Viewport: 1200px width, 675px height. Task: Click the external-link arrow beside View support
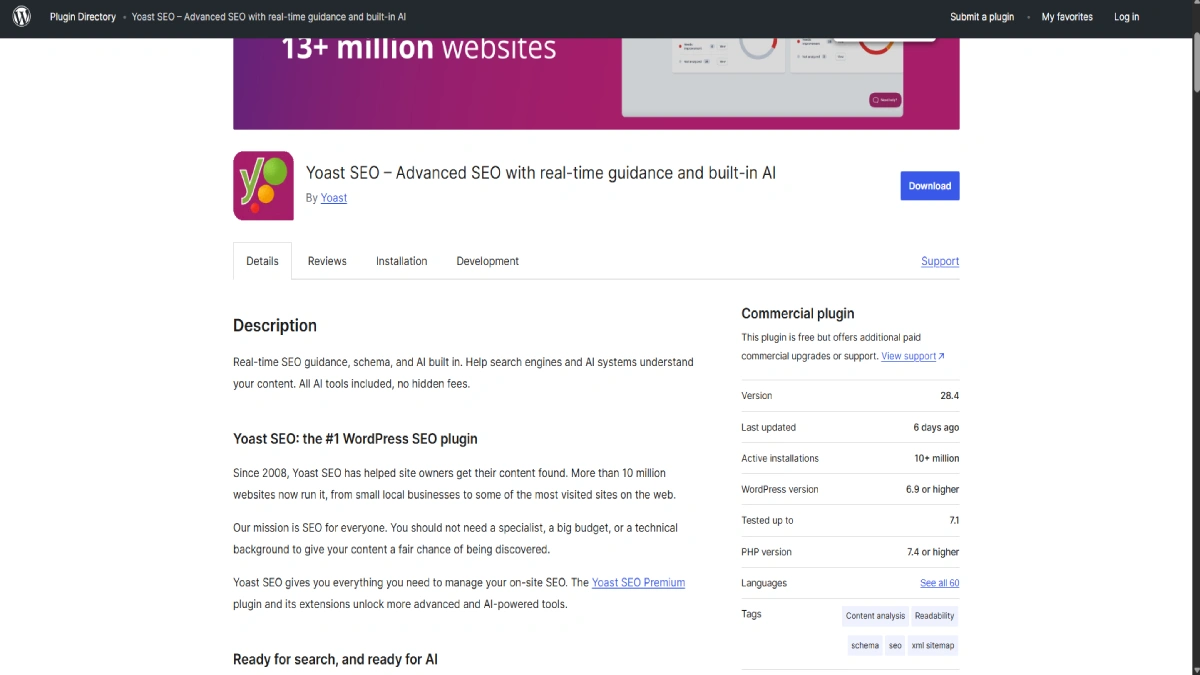tap(941, 356)
